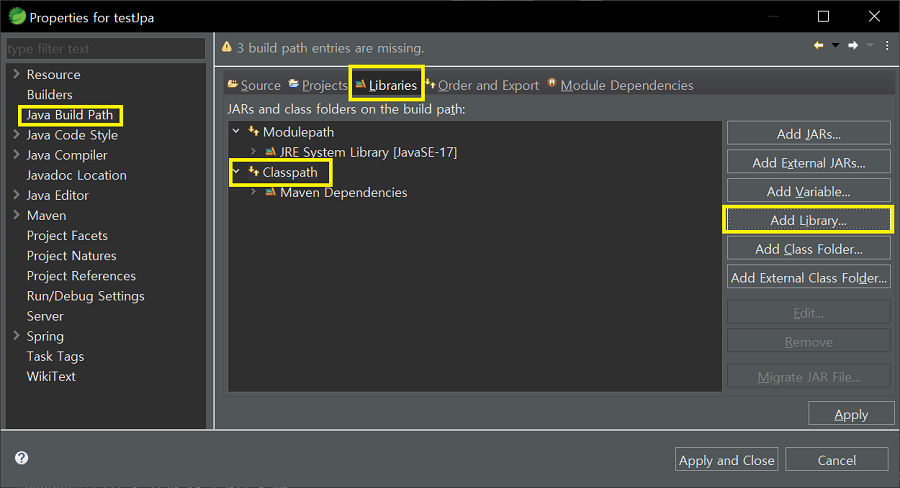This screenshot has width=900, height=488.
Task: Focus the type filter text field
Action: (105, 49)
